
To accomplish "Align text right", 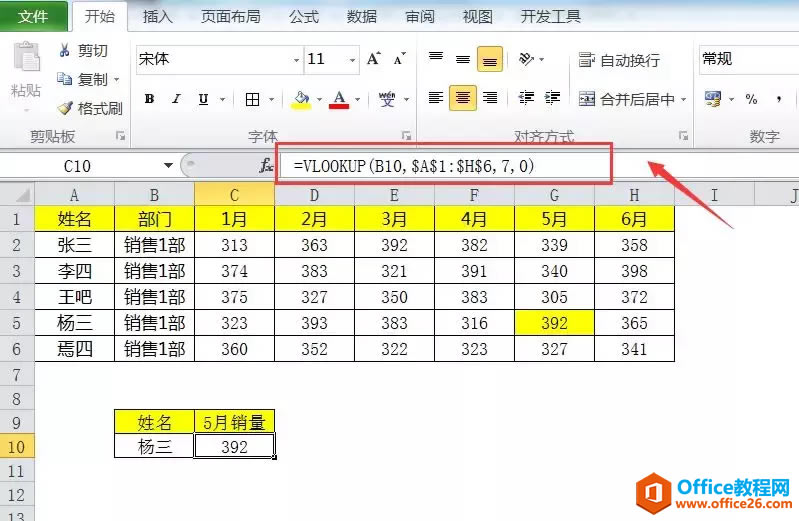I will click(x=490, y=97).
